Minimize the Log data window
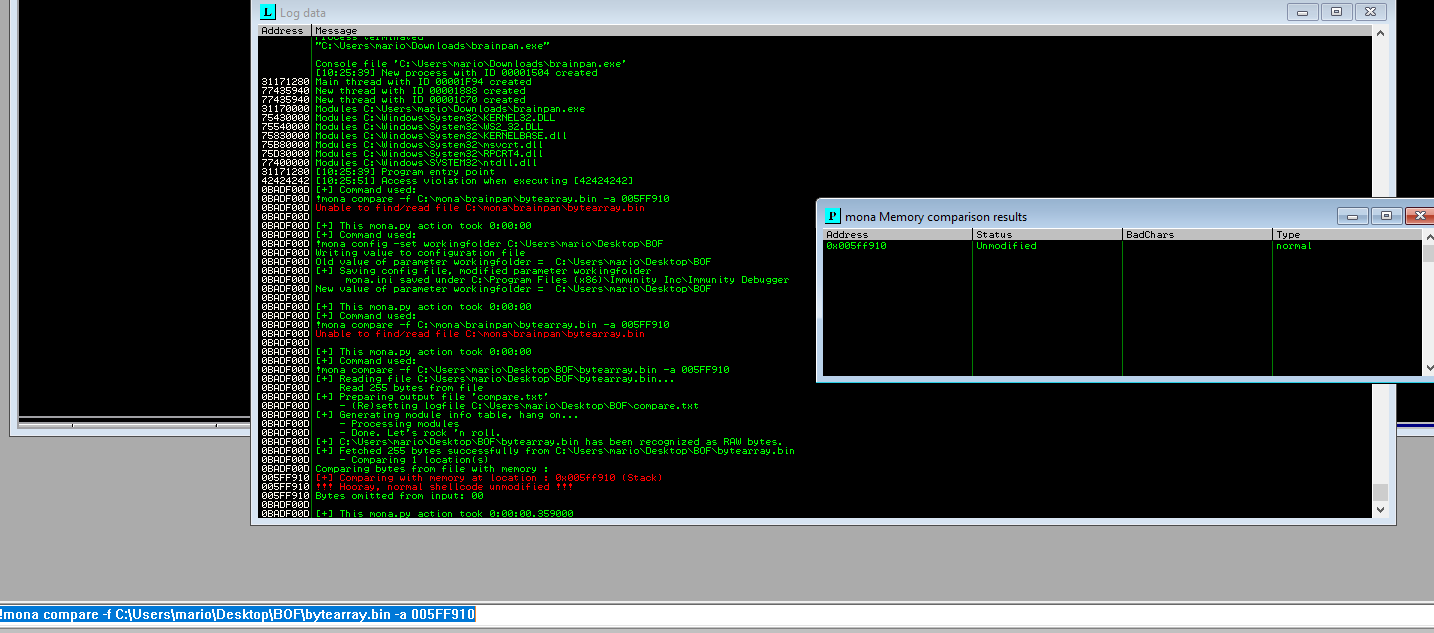Screen dimensions: 1434x633 1301,12
